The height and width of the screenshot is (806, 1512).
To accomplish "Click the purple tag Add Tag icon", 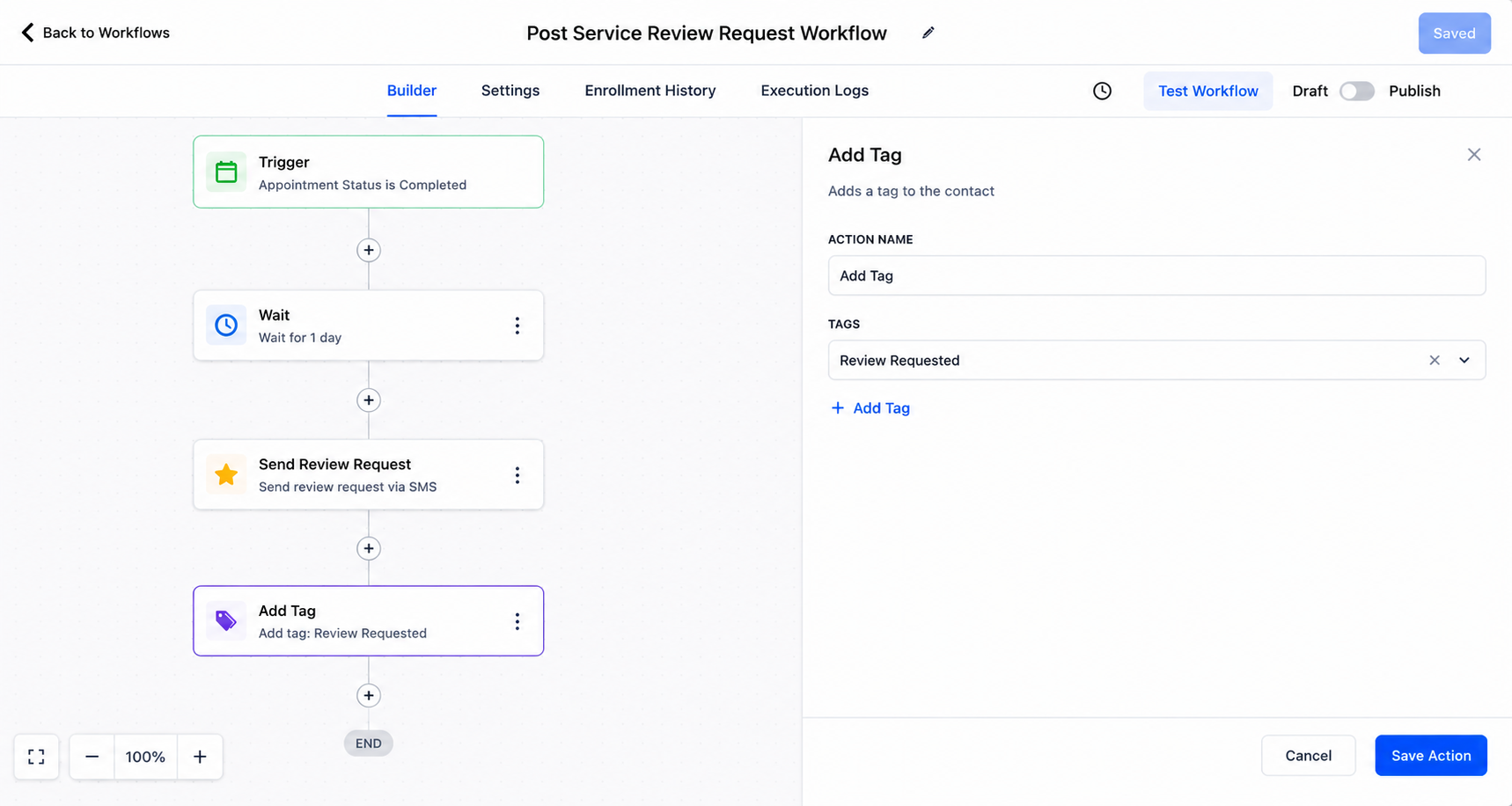I will point(226,620).
